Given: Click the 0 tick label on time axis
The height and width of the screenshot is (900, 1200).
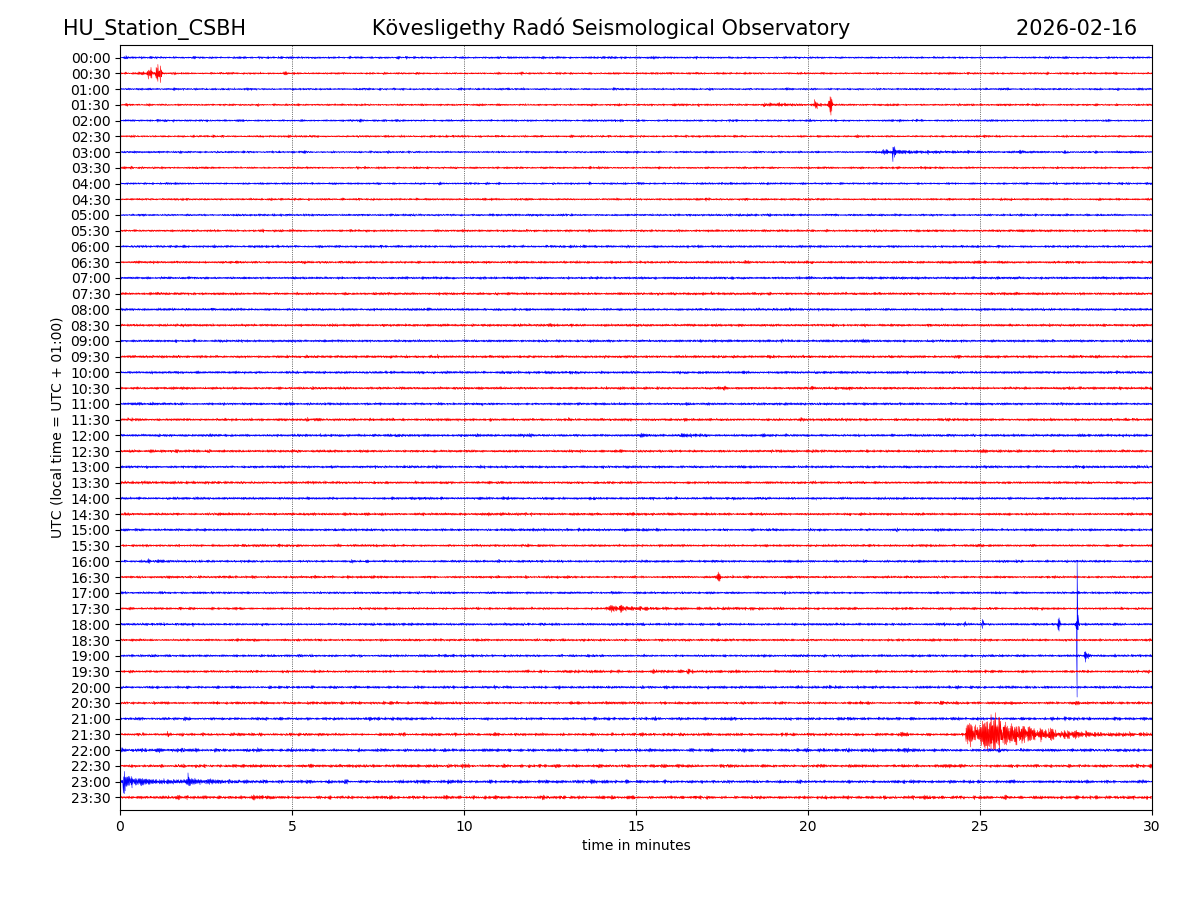Looking at the screenshot, I should coord(120,826).
